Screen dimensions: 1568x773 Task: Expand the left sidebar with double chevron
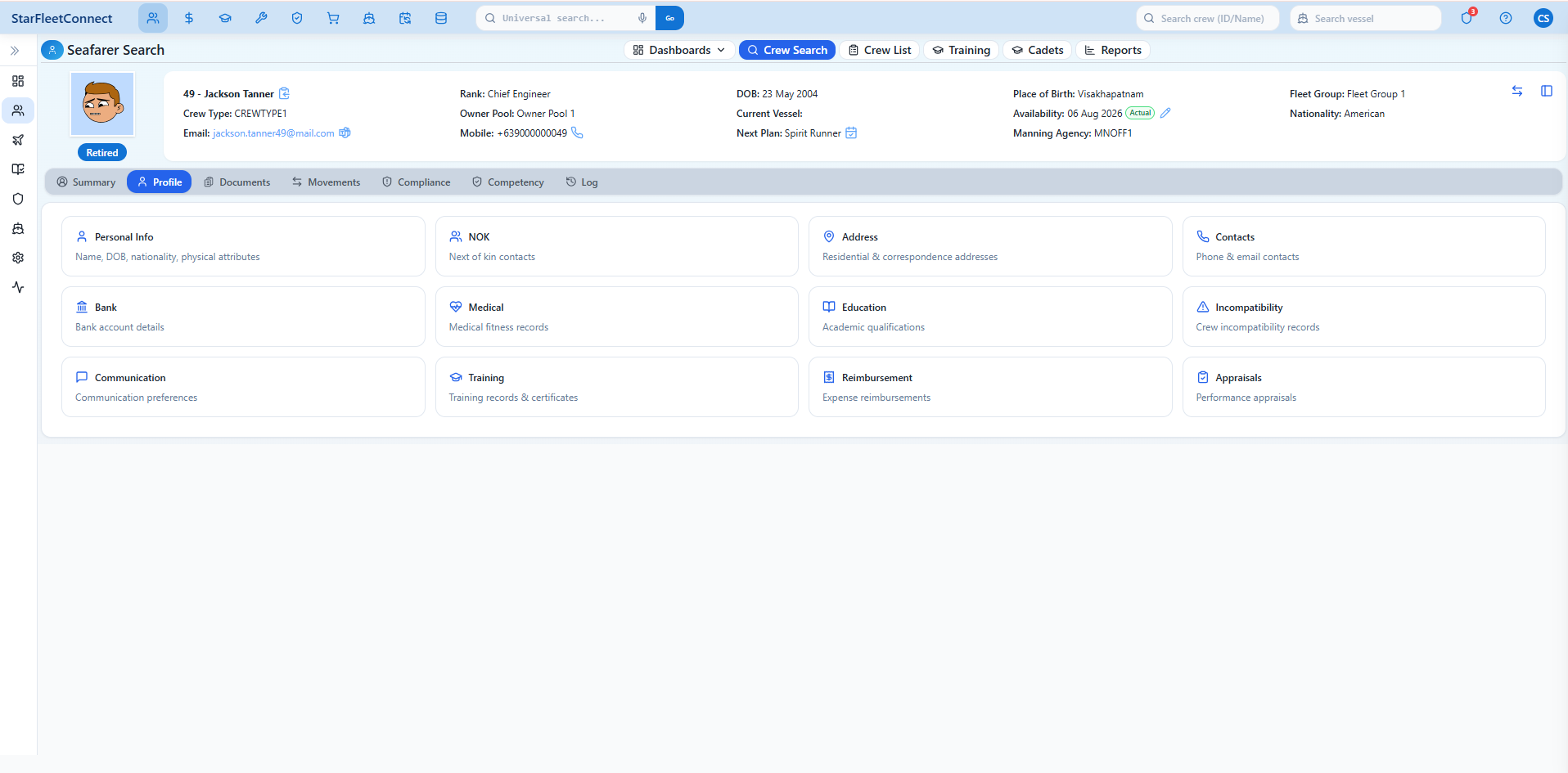(15, 51)
